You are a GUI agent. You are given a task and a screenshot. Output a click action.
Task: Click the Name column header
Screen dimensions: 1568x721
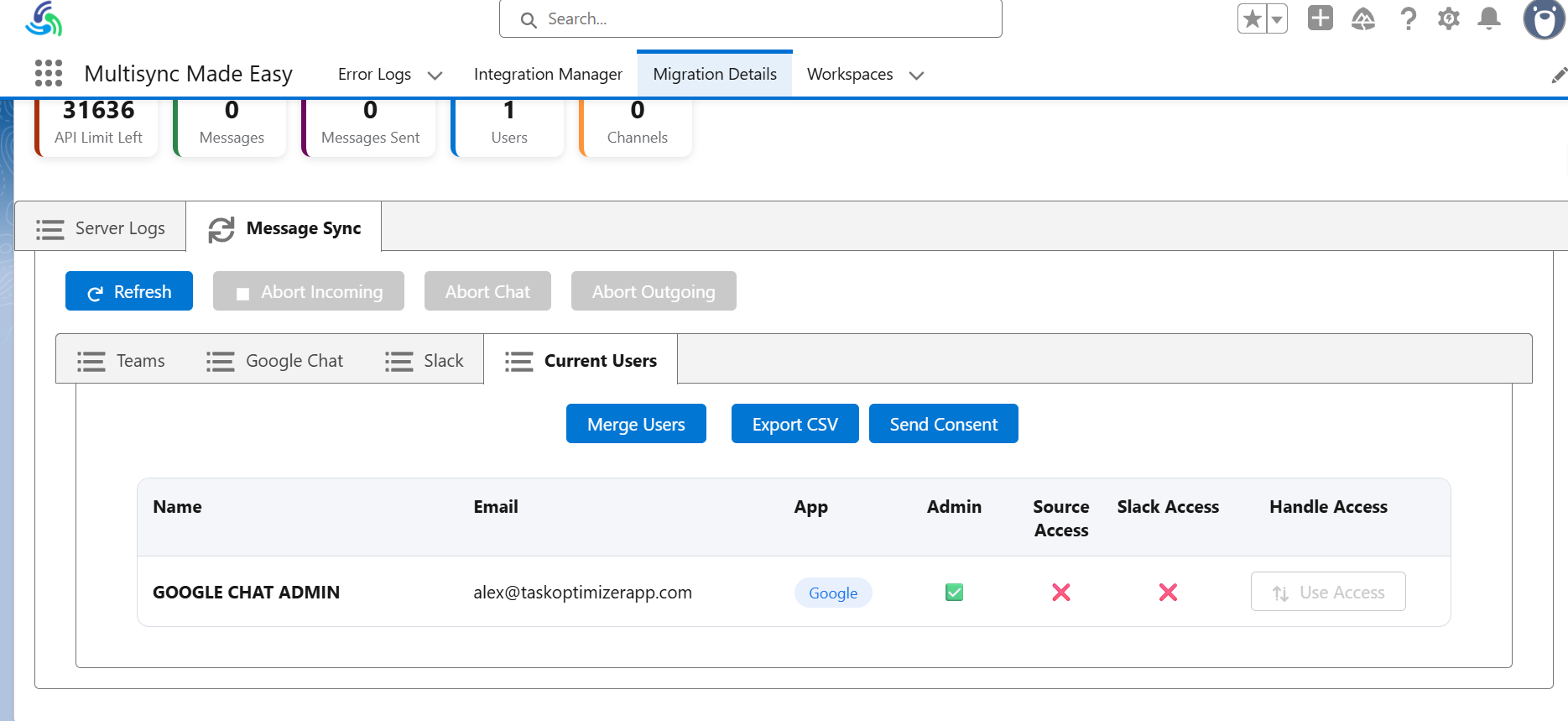[177, 506]
